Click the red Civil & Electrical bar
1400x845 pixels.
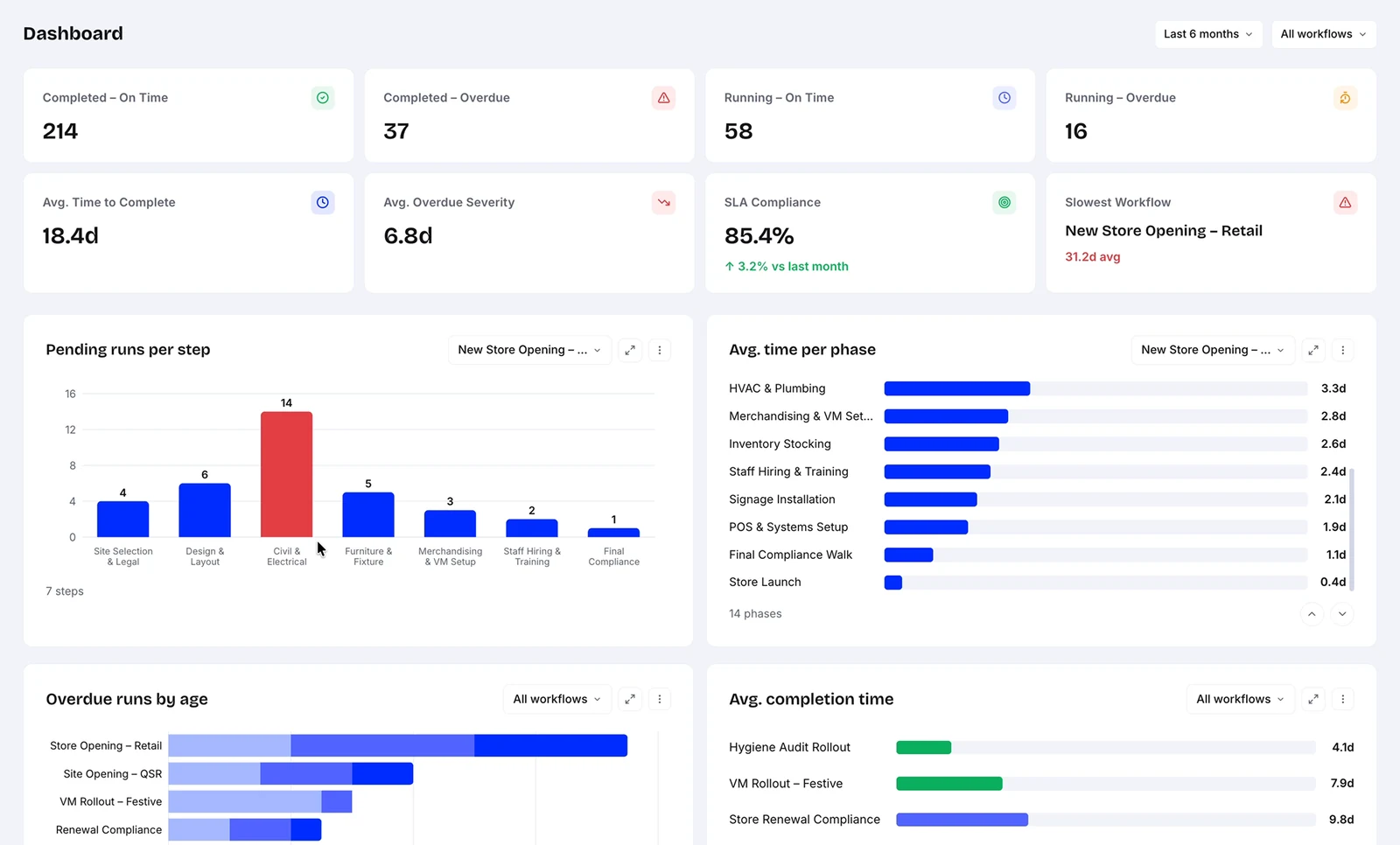pyautogui.click(x=286, y=474)
